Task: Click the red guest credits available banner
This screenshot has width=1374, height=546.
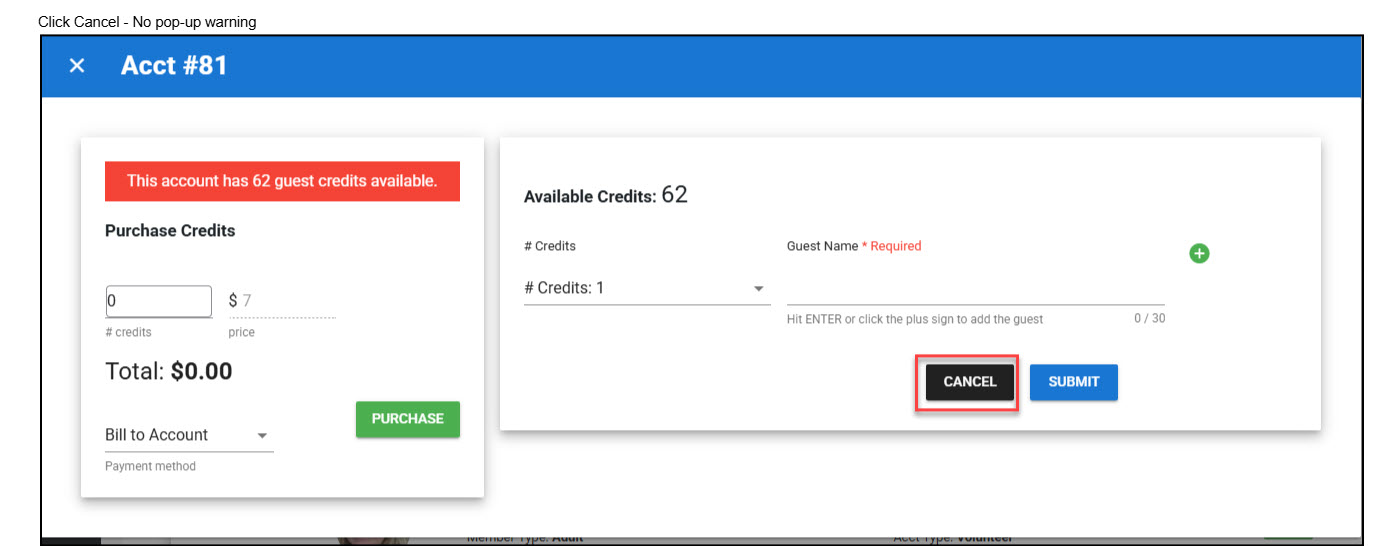Action: coord(282,182)
